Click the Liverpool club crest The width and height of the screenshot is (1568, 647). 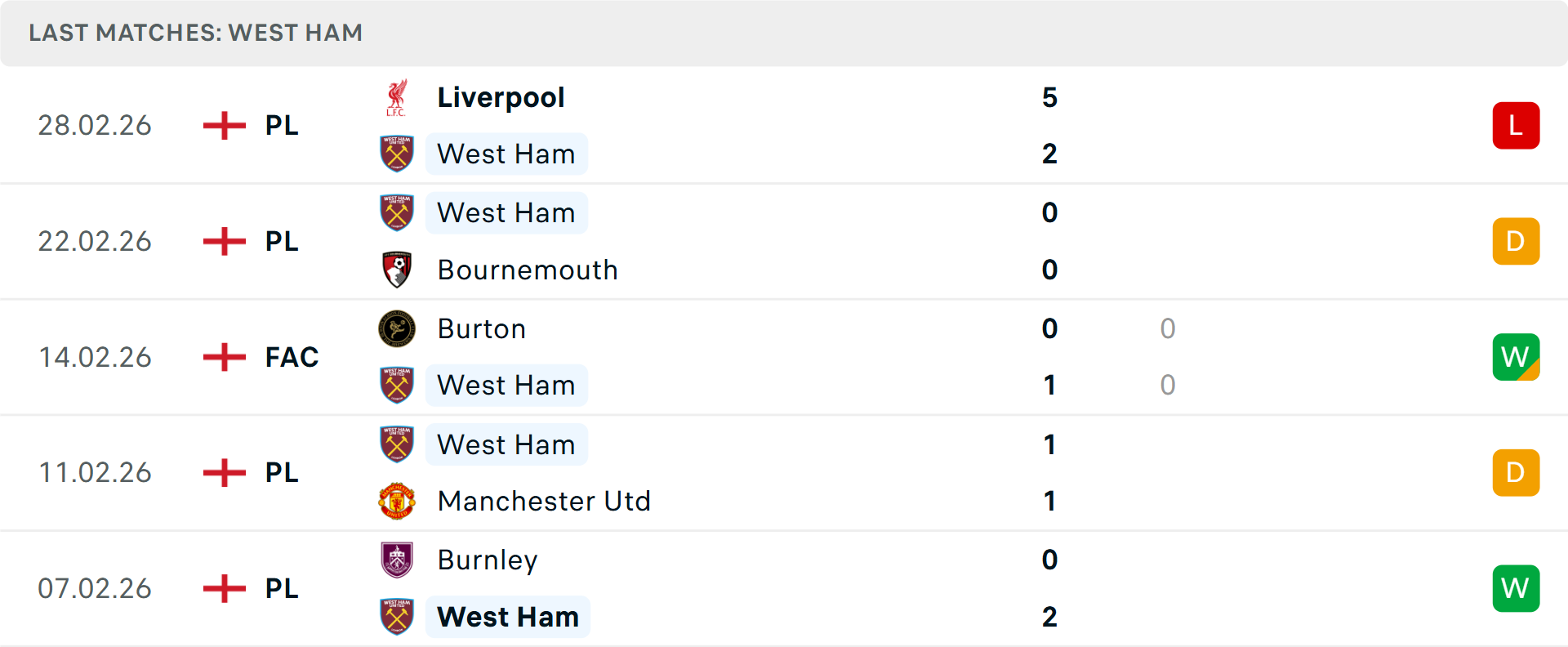[398, 97]
